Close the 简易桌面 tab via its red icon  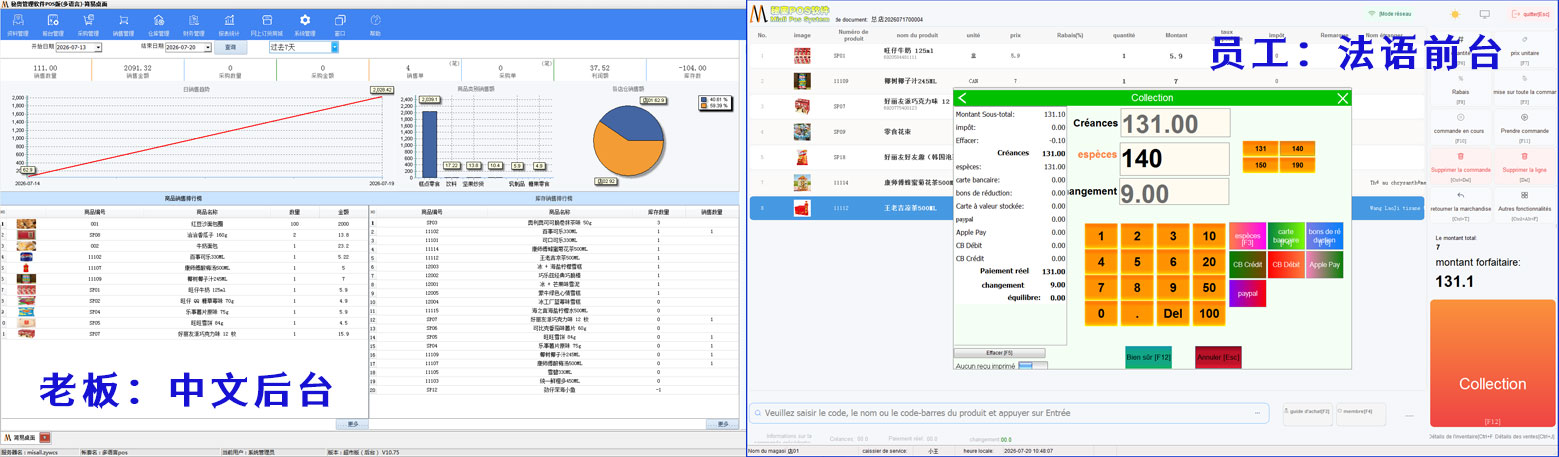coord(45,438)
